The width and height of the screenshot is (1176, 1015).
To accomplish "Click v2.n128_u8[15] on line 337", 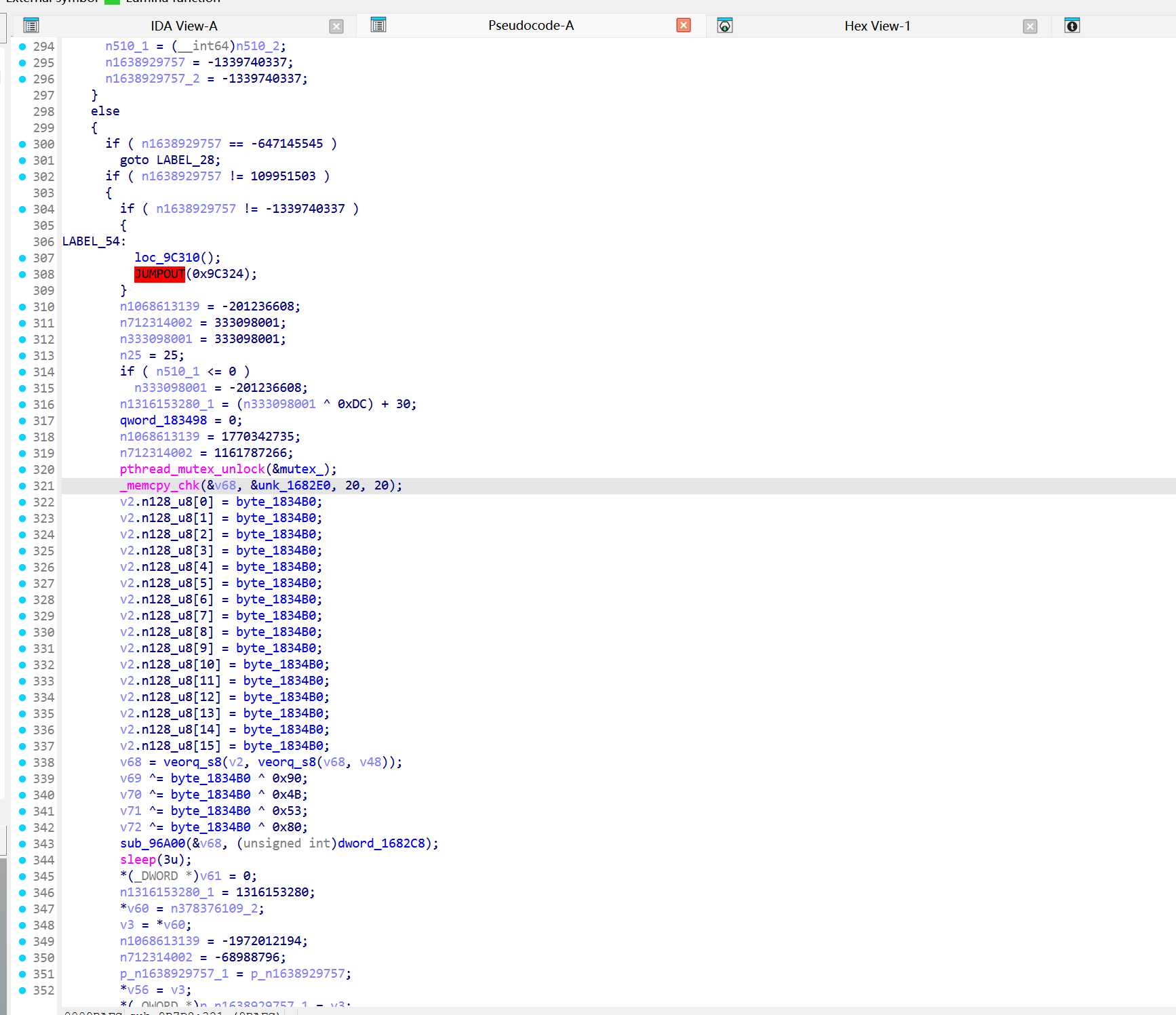I will tap(170, 746).
